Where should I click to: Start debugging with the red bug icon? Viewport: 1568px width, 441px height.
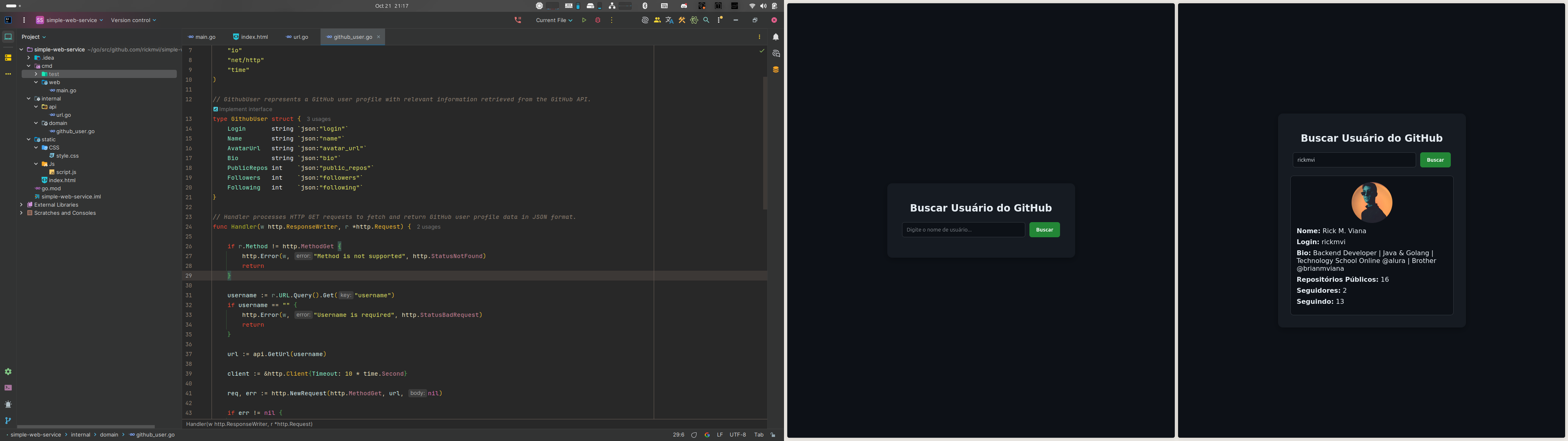pos(598,20)
